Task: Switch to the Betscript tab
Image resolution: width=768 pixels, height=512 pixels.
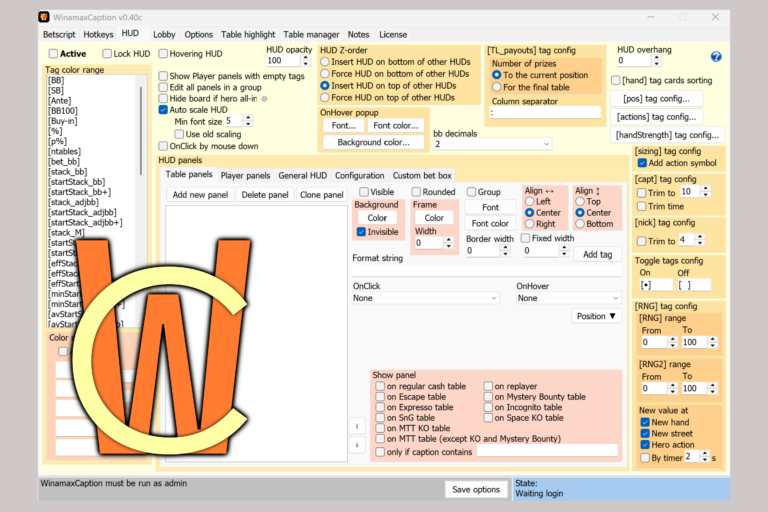Action: 59,34
